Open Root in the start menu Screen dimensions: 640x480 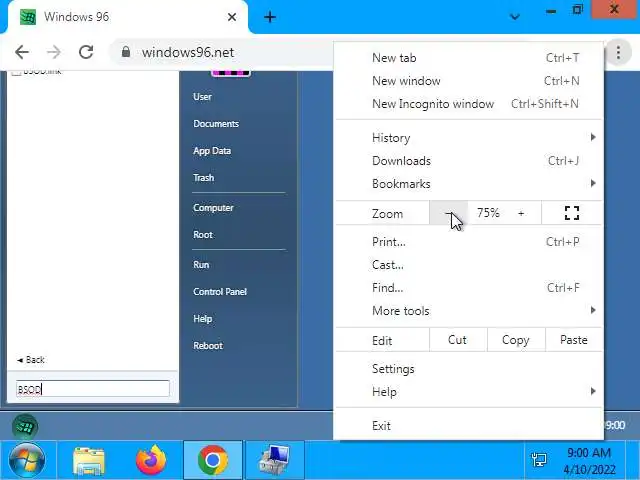203,235
